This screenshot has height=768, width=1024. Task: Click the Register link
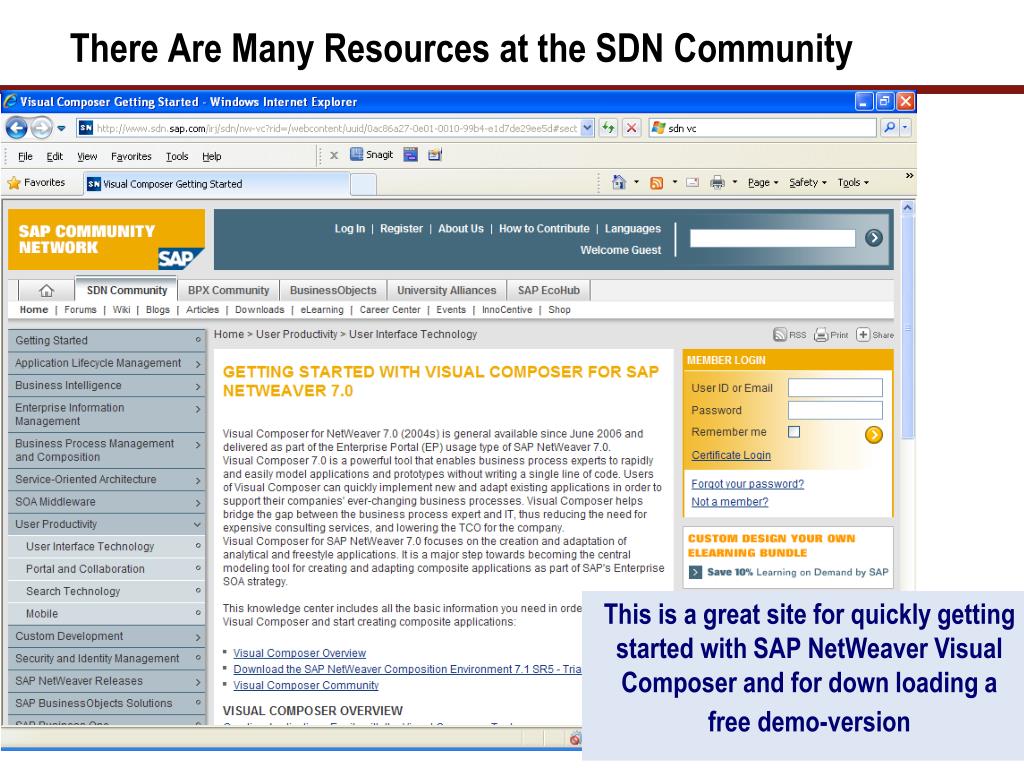pos(402,229)
